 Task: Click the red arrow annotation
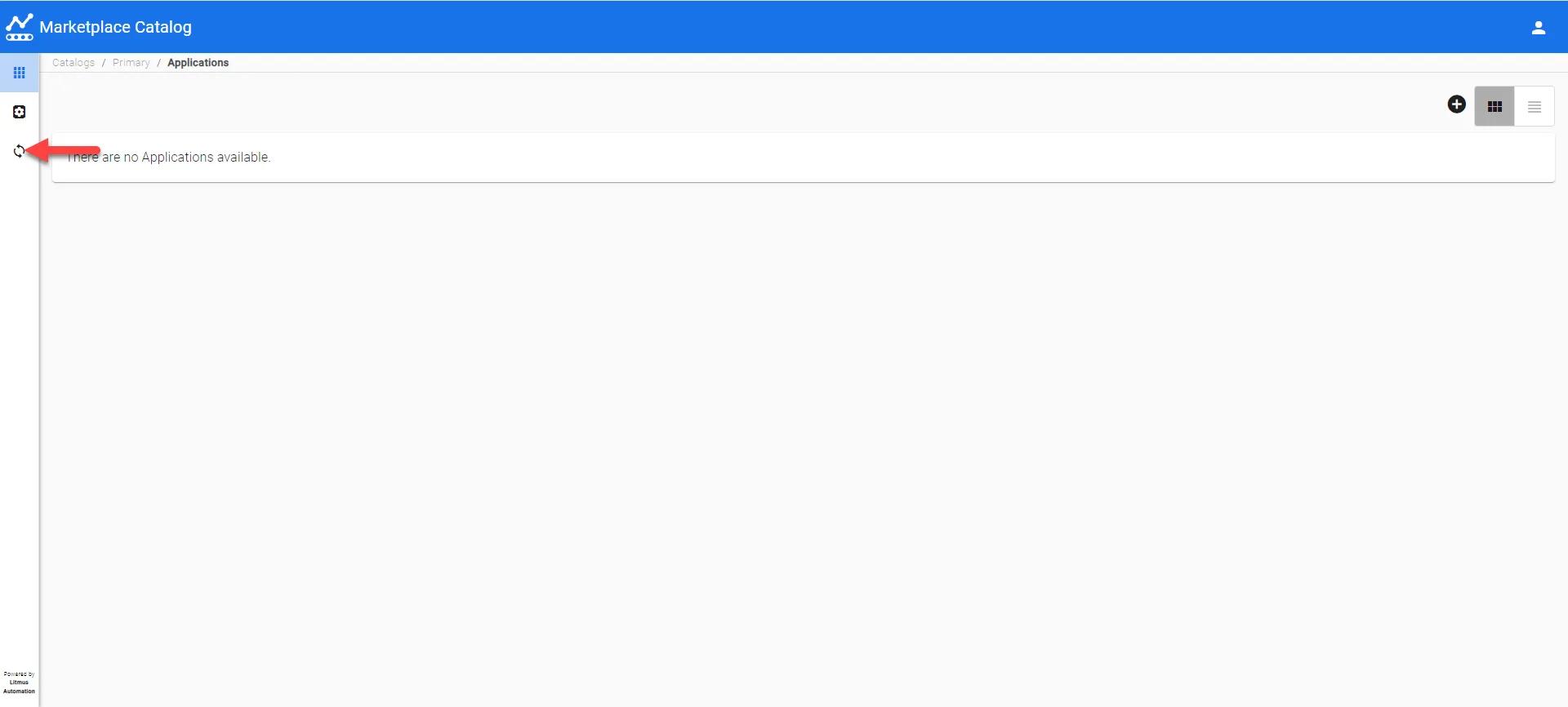tap(64, 151)
